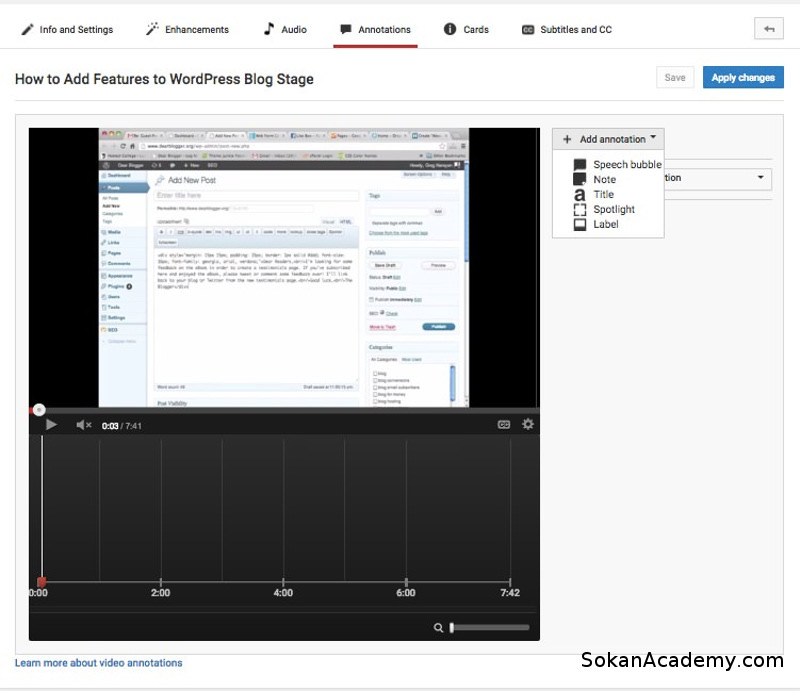Image resolution: width=800 pixels, height=691 pixels.
Task: Click the info circle Cards icon
Action: tap(449, 29)
